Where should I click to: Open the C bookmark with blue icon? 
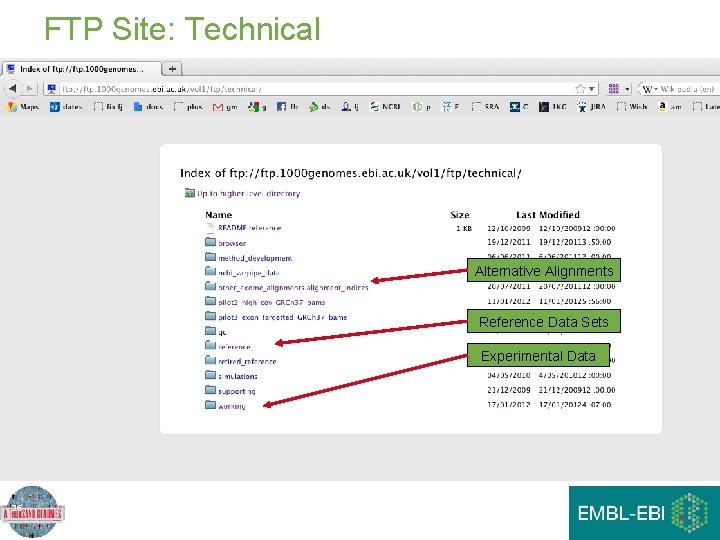[x=519, y=107]
